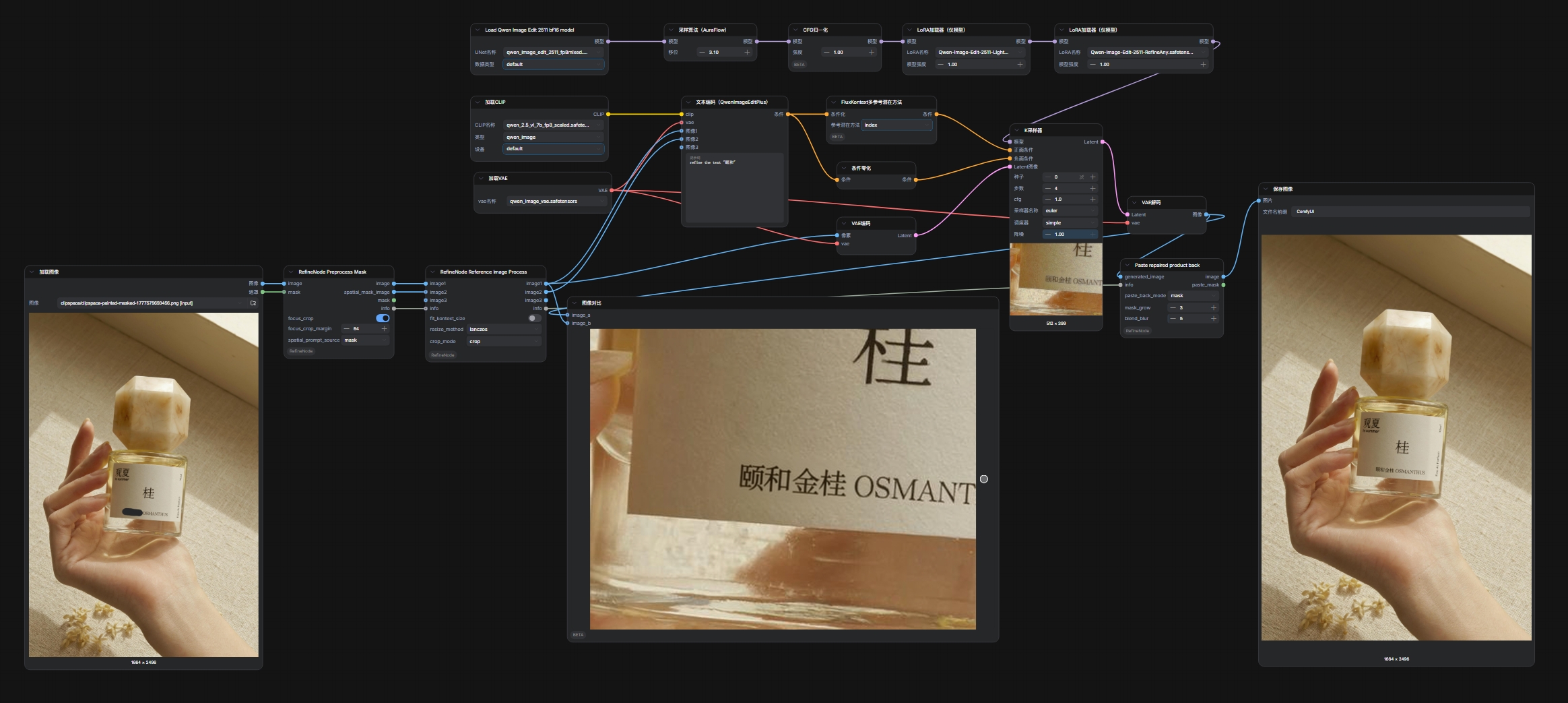Collapse the K采样器 node

point(1016,131)
